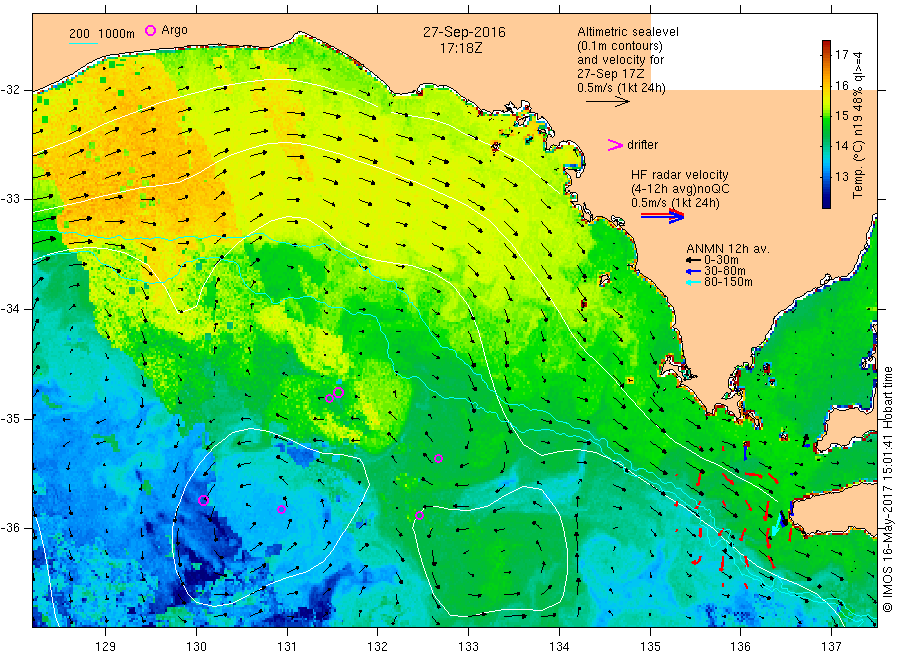Viewport: 900px width, 660px height.
Task: Click the "(4-12h avg)noQC" legend text
Action: pos(680,189)
